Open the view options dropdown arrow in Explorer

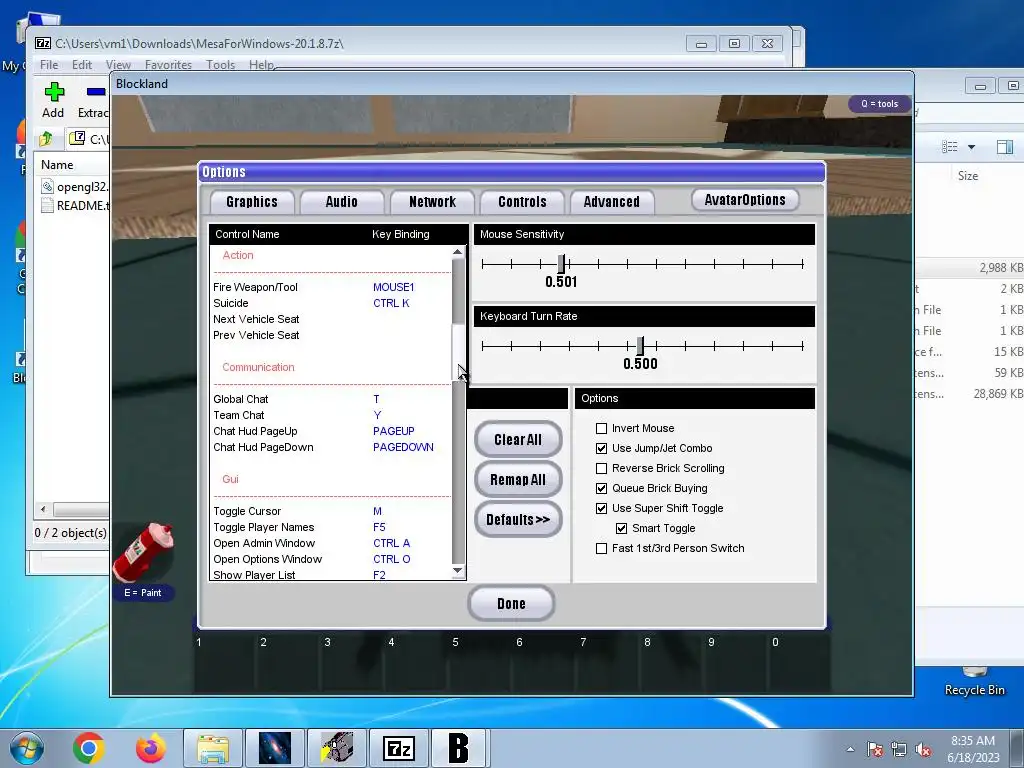[971, 147]
